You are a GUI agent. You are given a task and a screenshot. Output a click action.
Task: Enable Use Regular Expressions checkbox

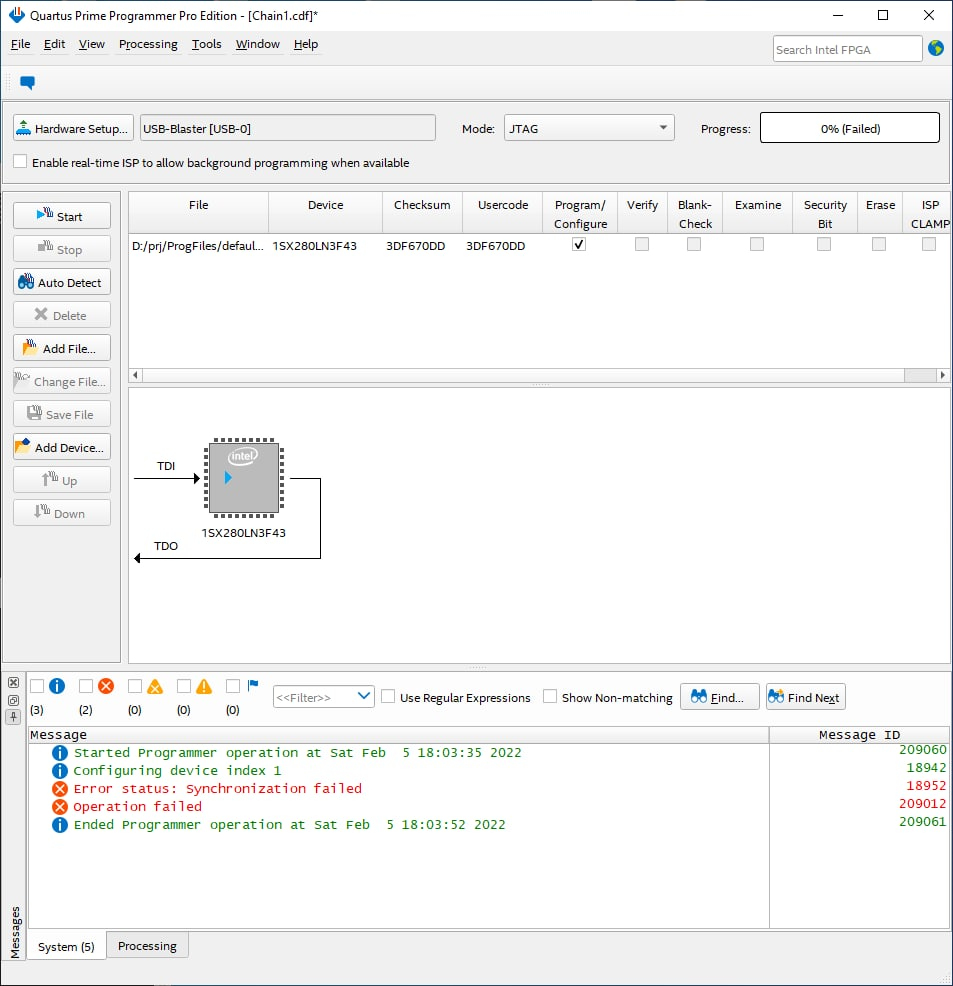(389, 697)
